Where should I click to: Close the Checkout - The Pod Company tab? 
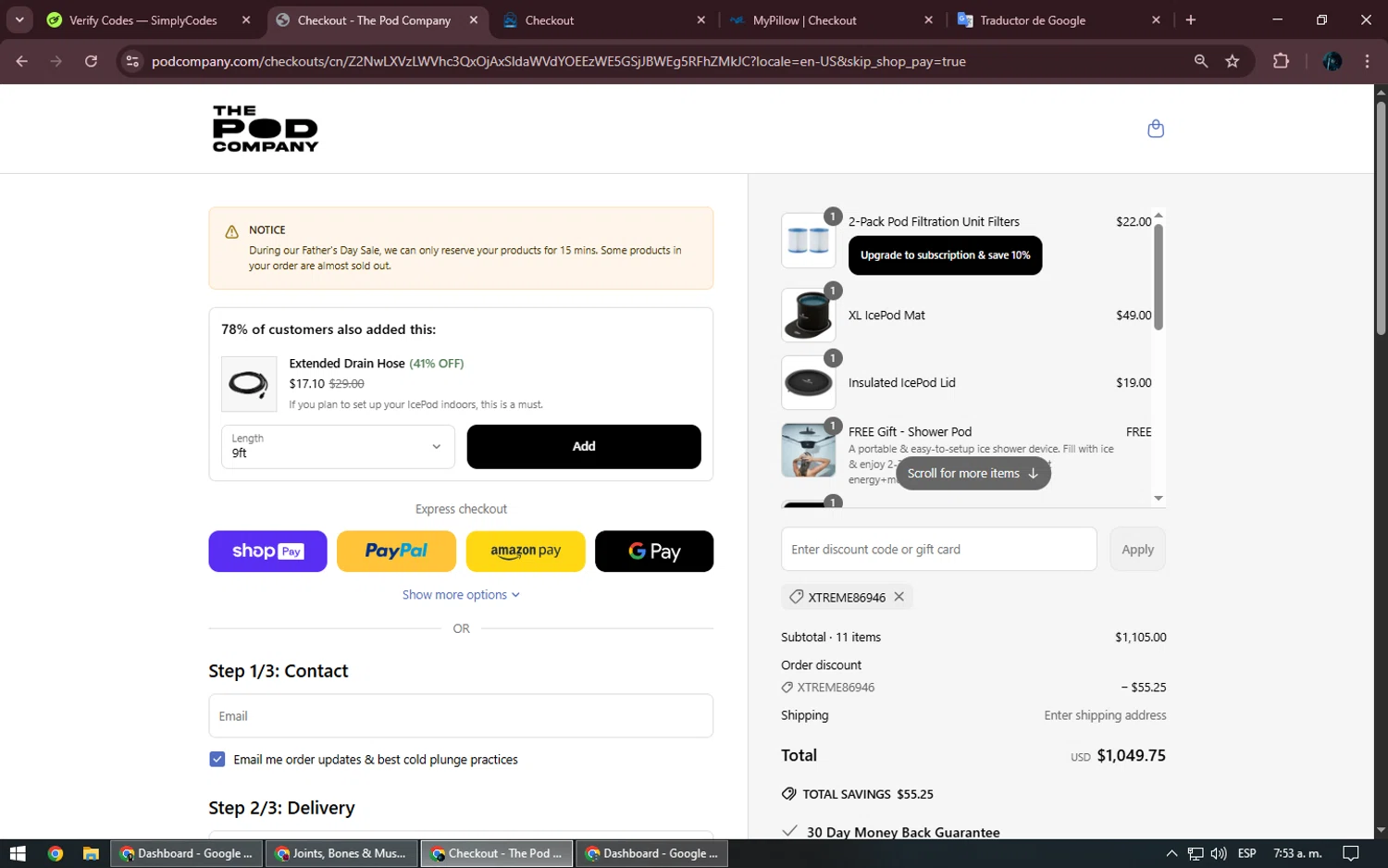pyautogui.click(x=474, y=20)
